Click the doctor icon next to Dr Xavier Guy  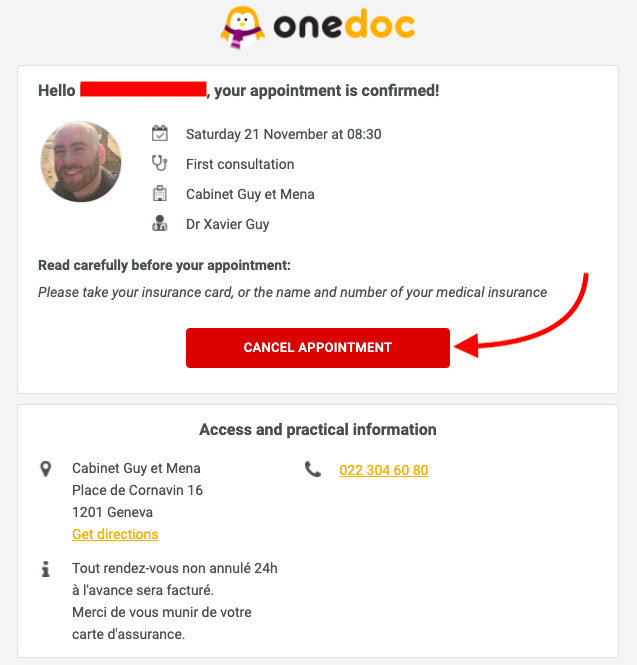pos(160,223)
